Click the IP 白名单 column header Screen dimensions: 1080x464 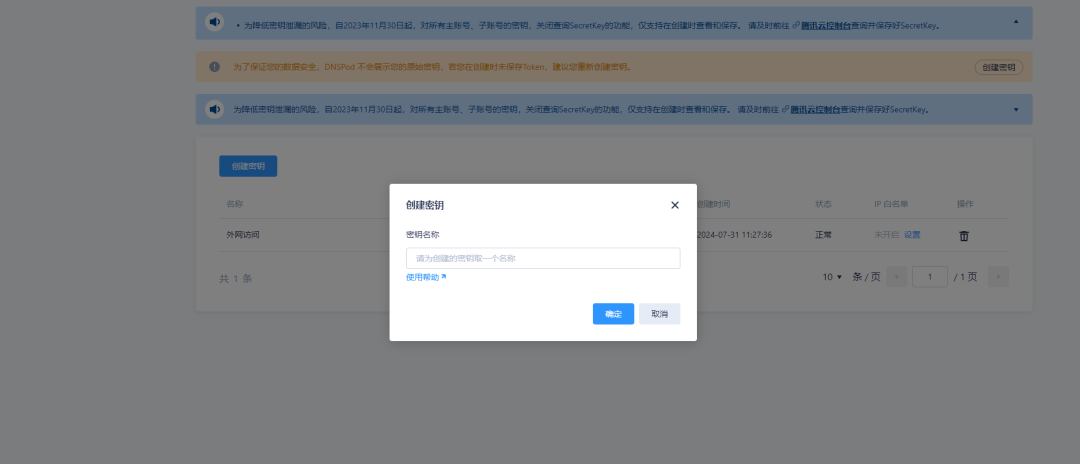(891, 204)
